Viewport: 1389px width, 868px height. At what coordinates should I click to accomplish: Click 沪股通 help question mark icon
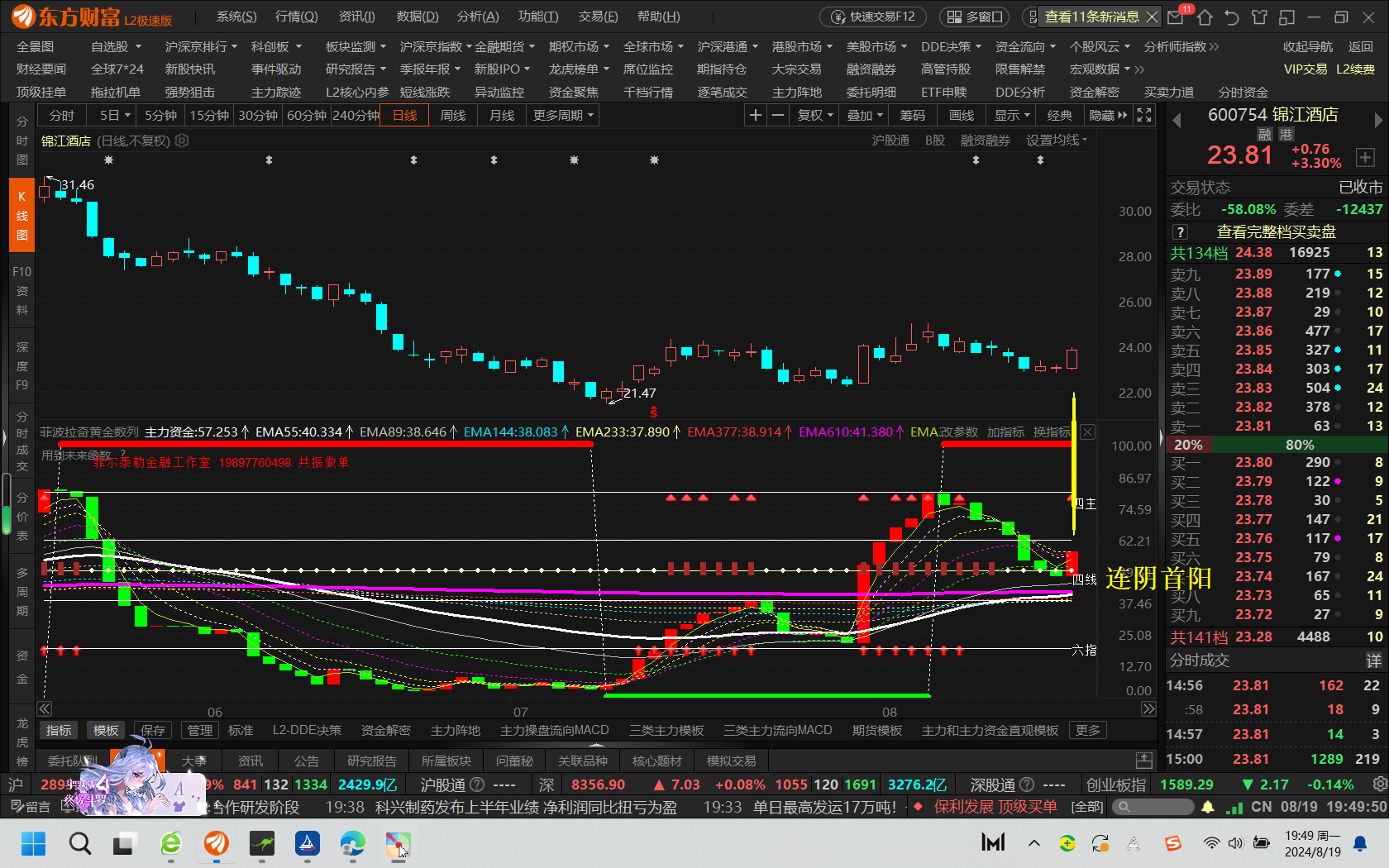tap(477, 785)
